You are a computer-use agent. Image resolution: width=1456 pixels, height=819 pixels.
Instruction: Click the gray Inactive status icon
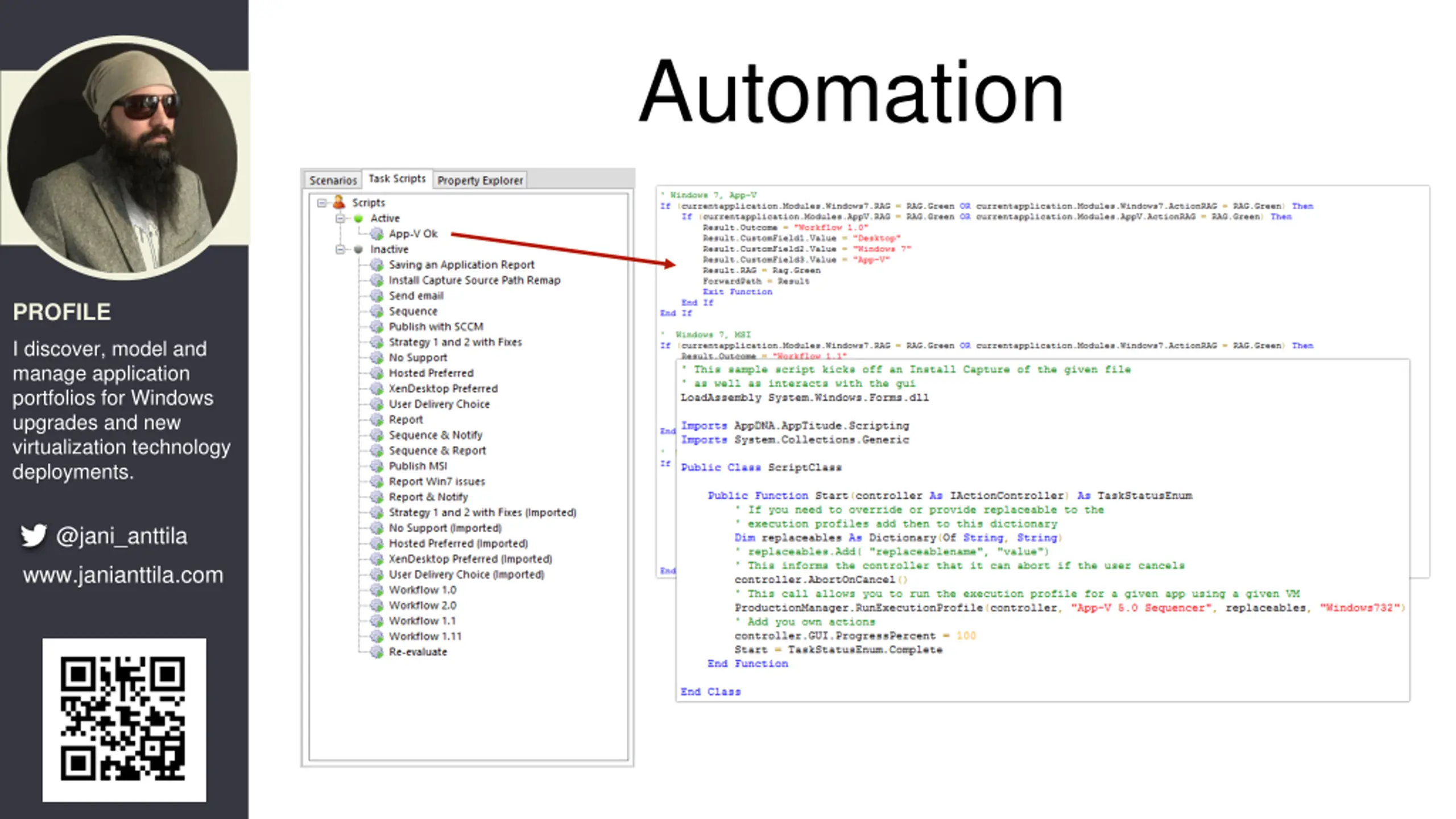coord(358,249)
